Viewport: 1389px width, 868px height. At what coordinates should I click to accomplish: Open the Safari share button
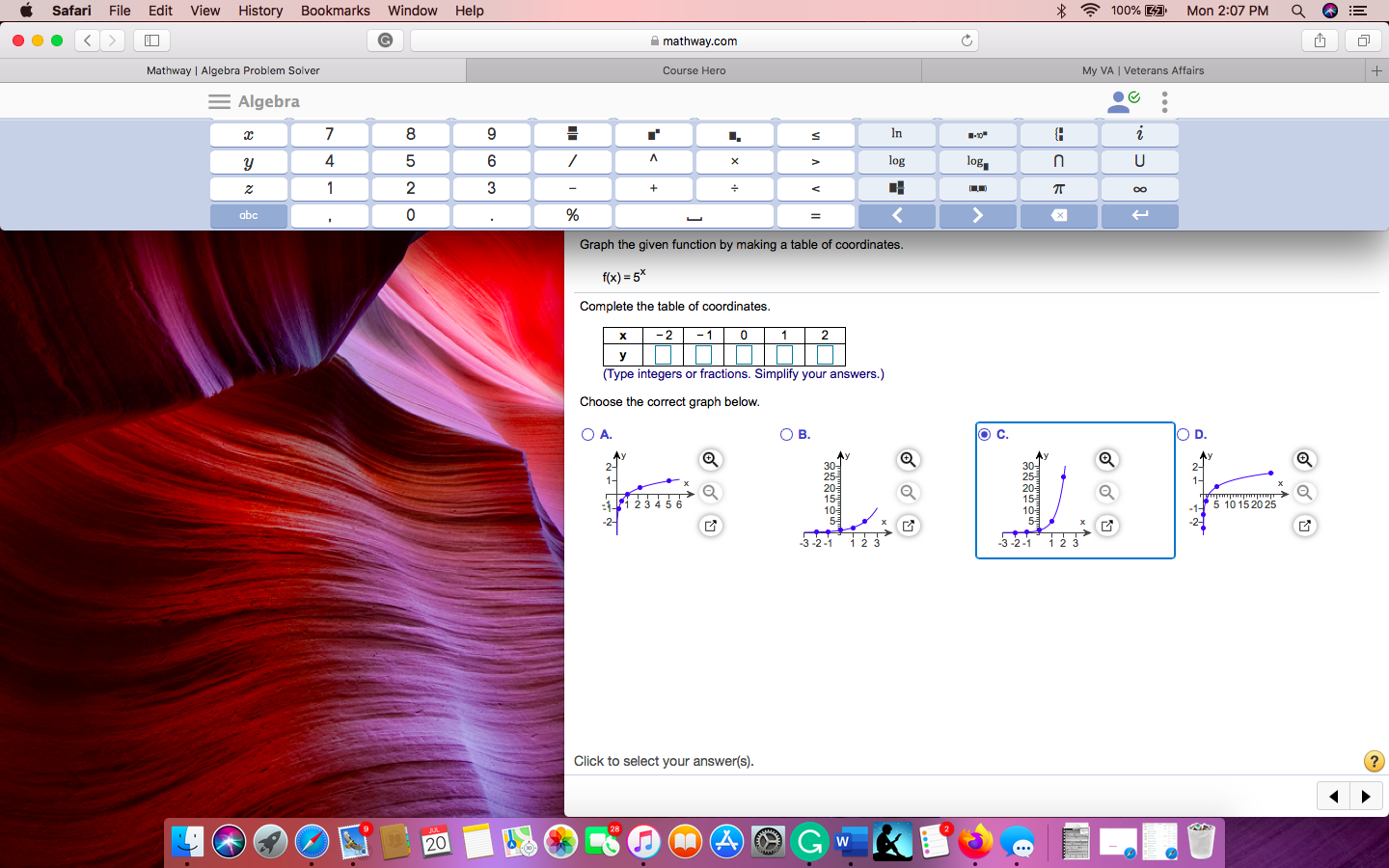tap(1320, 41)
